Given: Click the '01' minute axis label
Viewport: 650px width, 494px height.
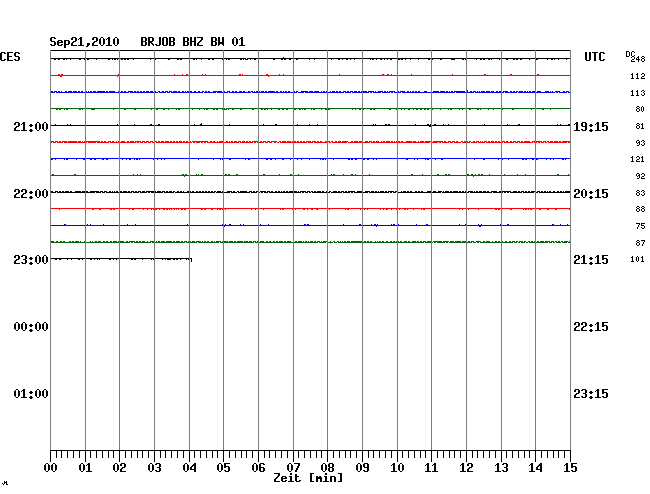Looking at the screenshot, I should (x=85, y=468).
